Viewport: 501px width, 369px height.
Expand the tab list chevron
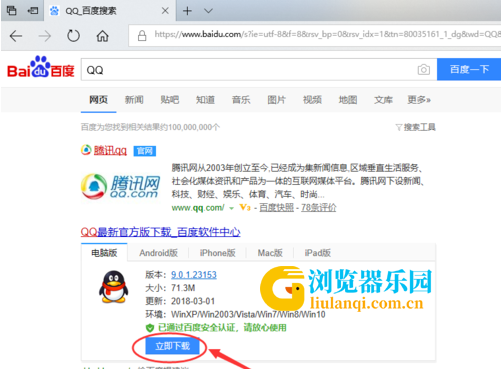coord(208,11)
